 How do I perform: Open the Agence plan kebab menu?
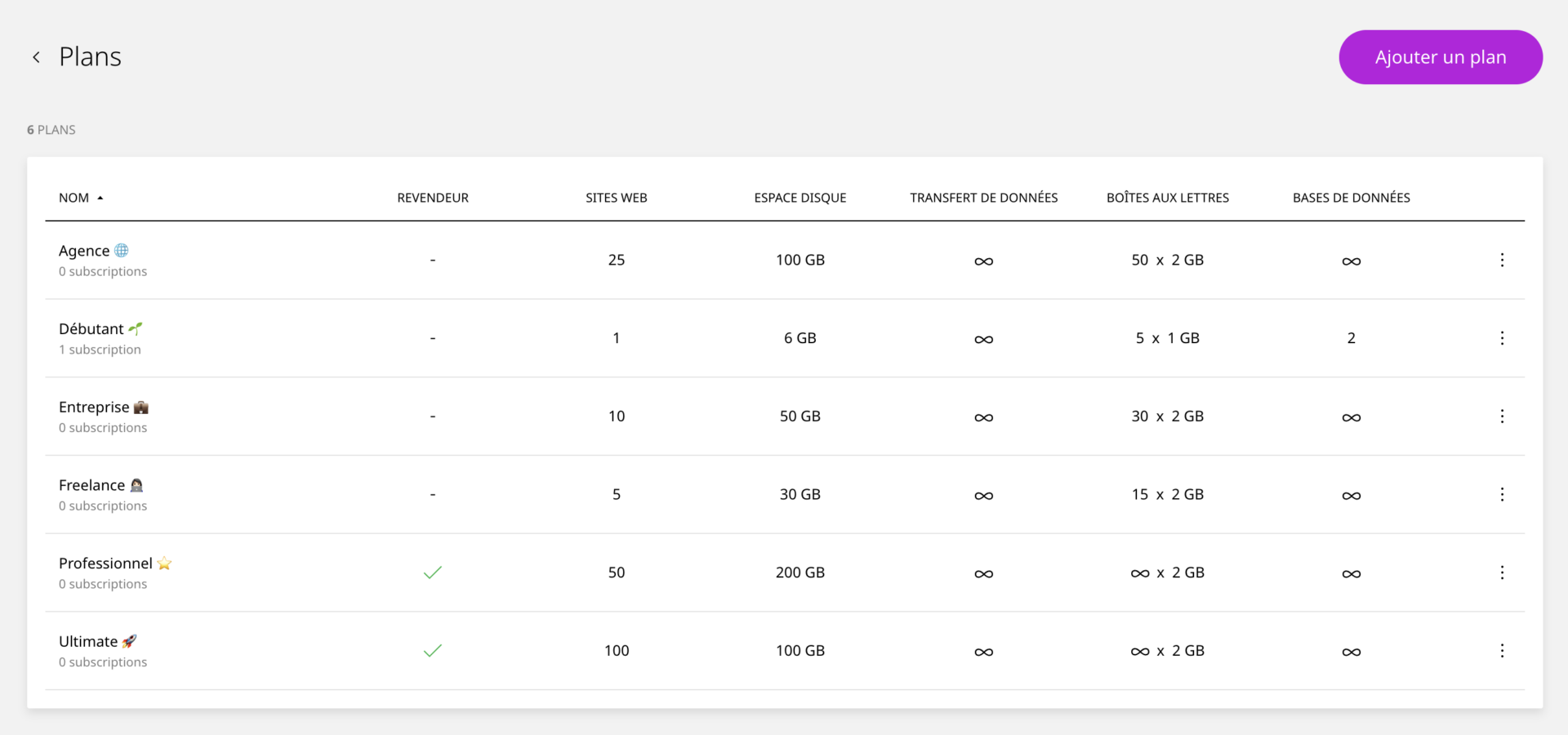tap(1503, 260)
